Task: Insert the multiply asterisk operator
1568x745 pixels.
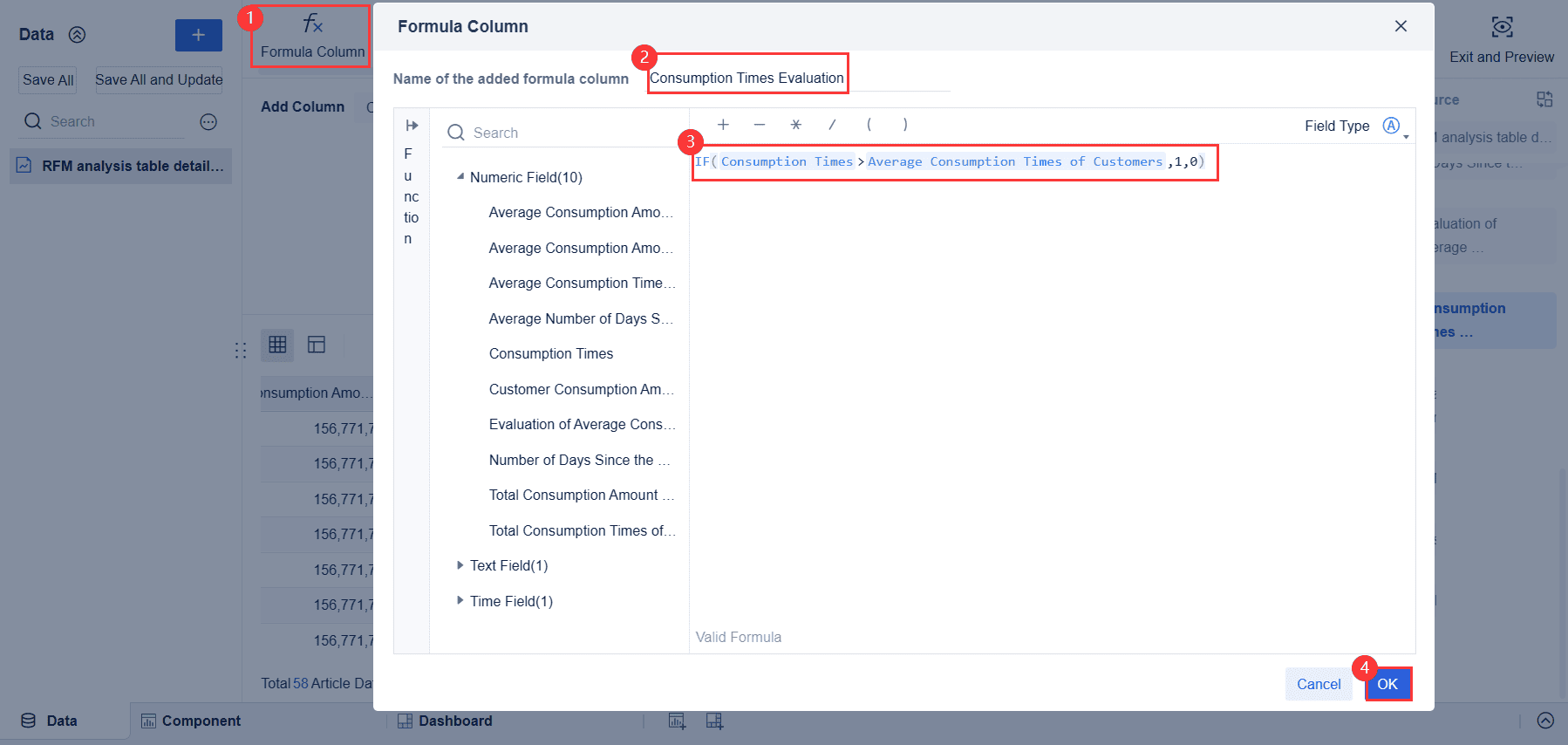Action: tap(796, 125)
